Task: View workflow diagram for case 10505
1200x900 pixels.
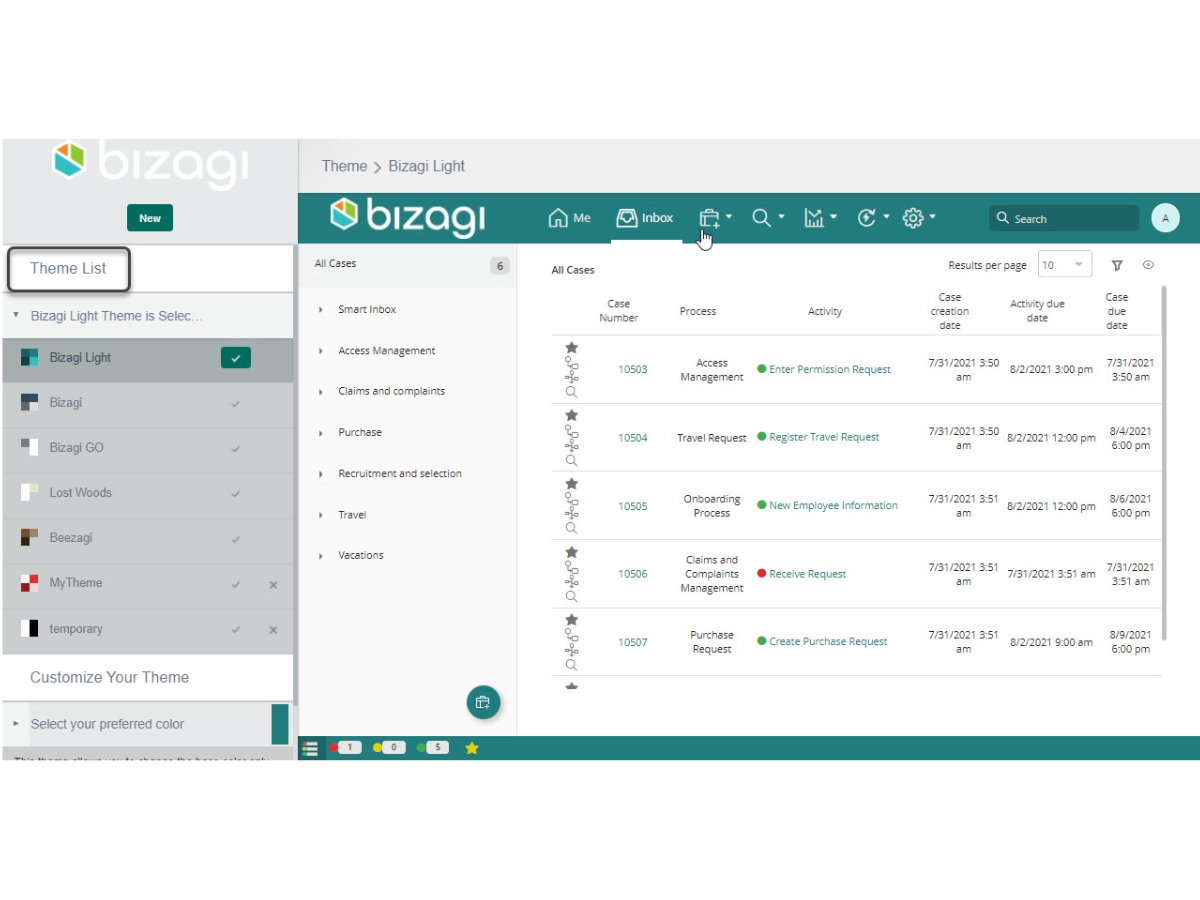Action: [572, 506]
